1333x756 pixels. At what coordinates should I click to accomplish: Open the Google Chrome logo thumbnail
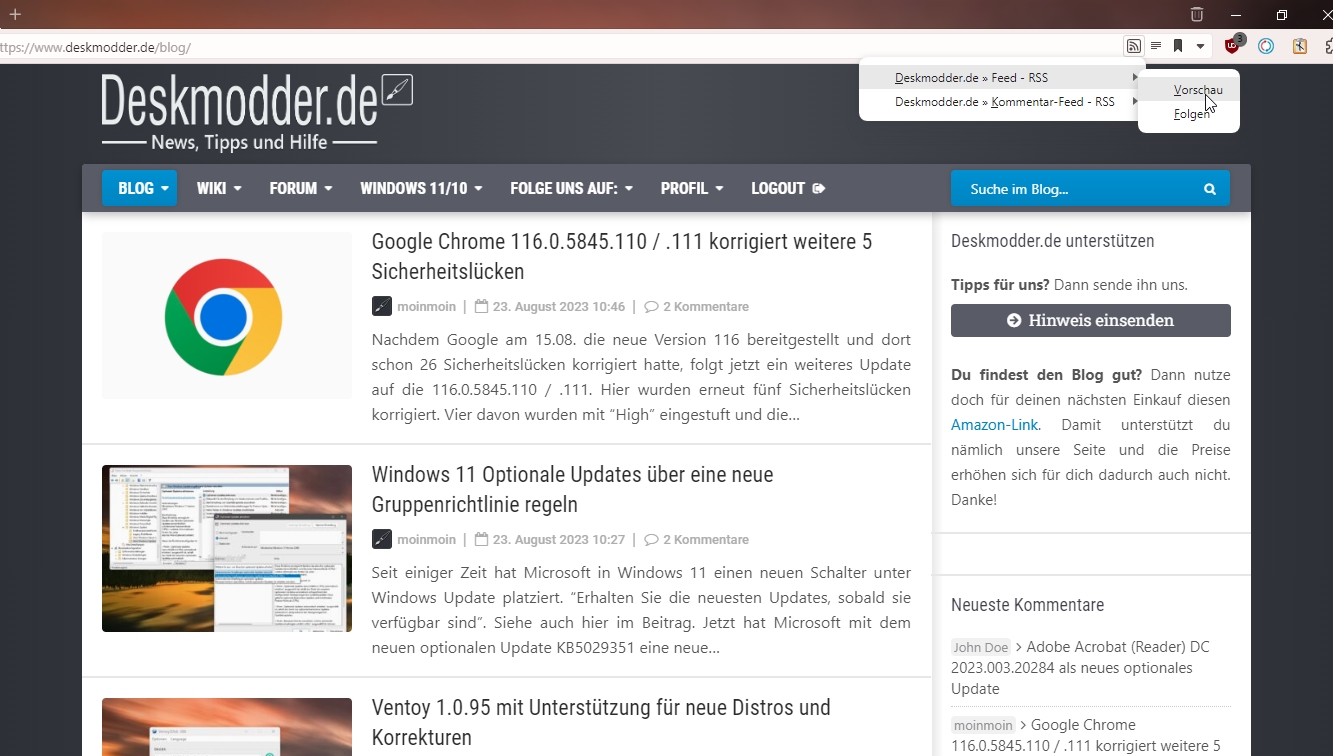(227, 316)
